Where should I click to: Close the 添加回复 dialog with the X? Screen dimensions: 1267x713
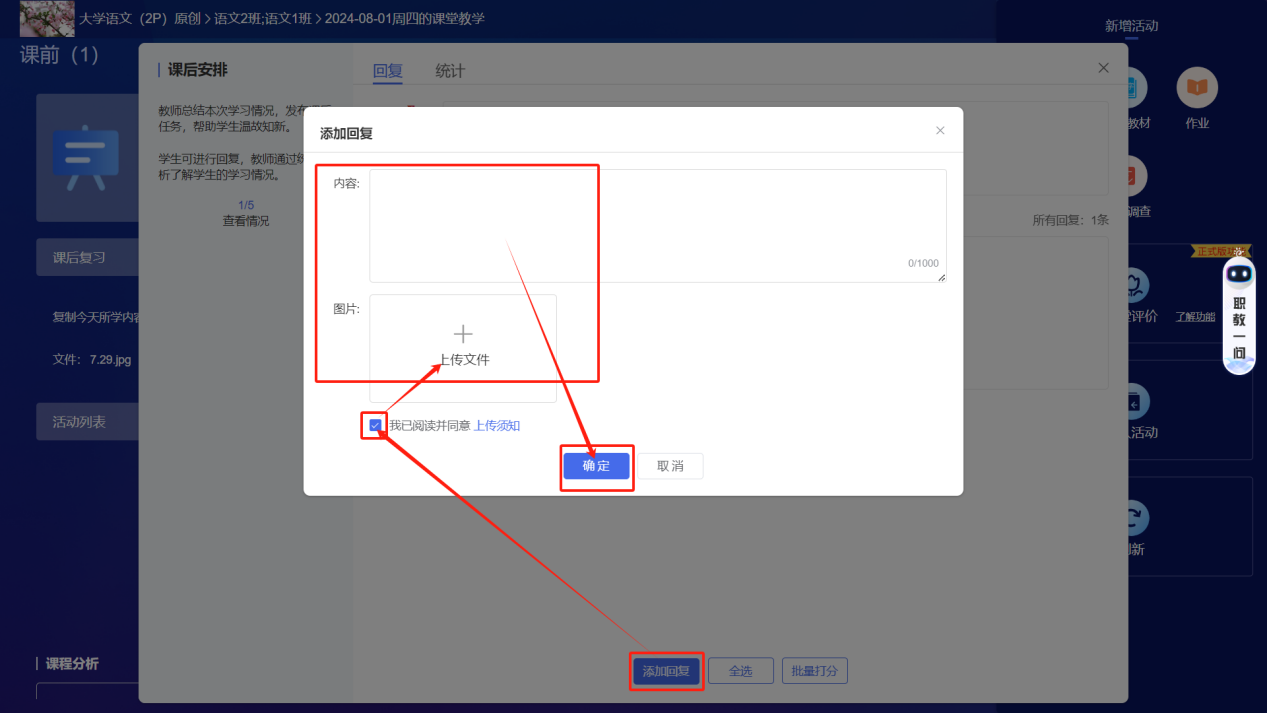[940, 131]
